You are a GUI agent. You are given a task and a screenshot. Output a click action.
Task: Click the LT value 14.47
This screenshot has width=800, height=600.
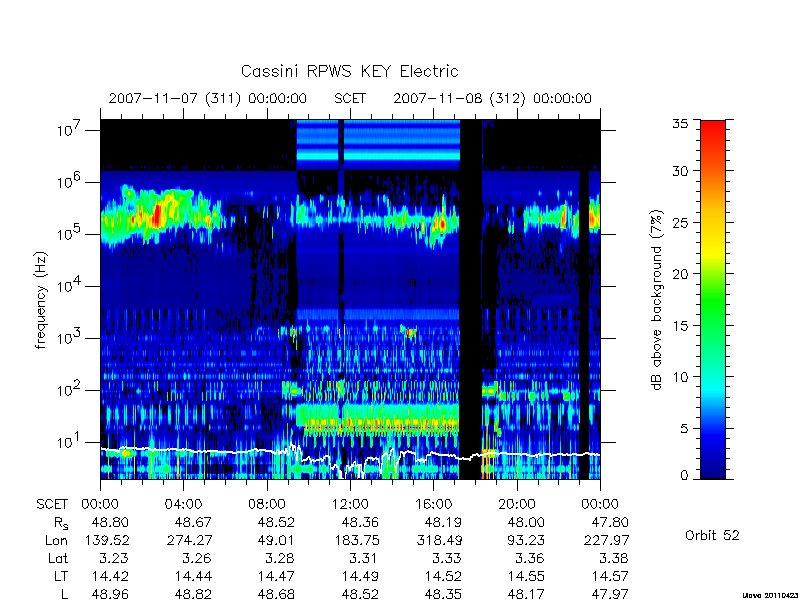click(x=276, y=577)
